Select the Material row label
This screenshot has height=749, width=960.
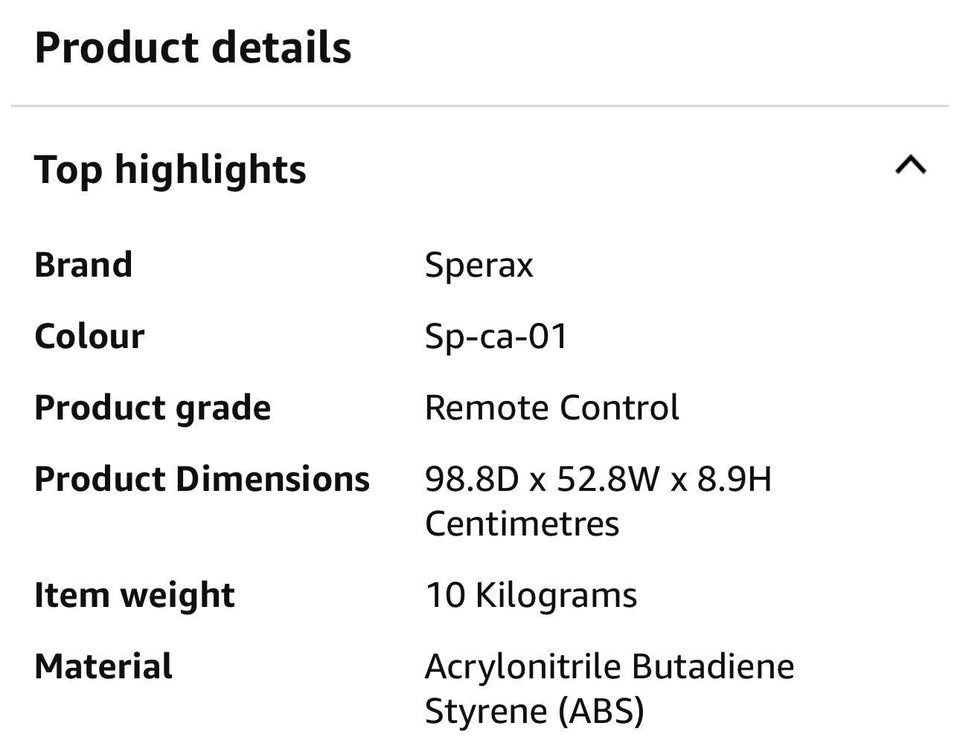[x=103, y=666]
